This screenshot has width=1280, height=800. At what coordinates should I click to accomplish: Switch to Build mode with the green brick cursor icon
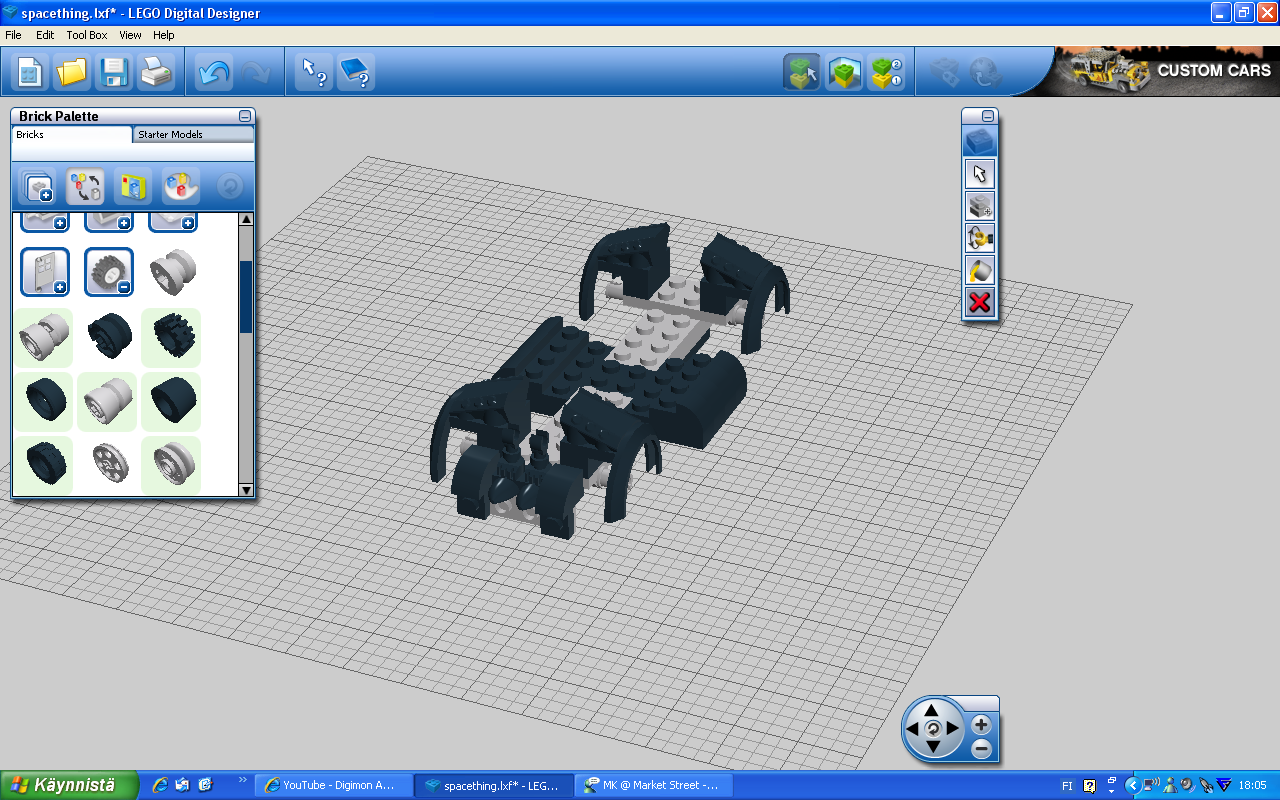[x=802, y=72]
